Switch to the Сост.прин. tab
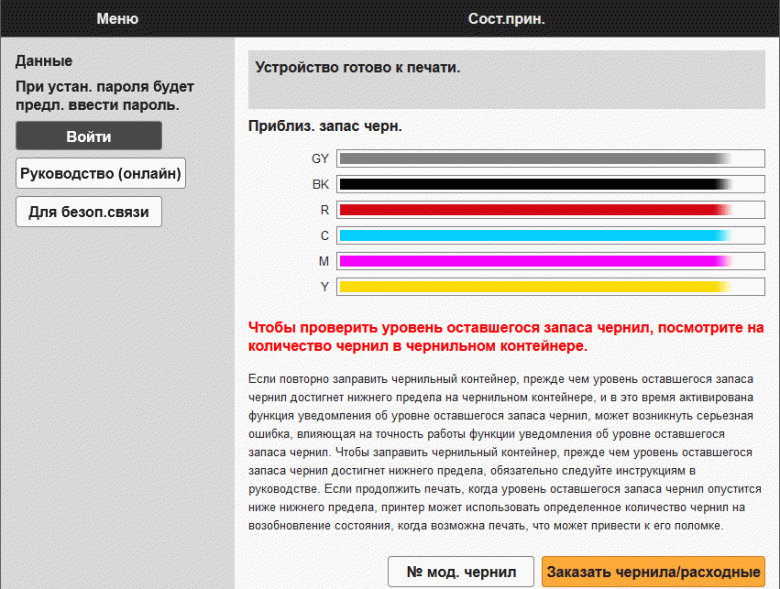 [506, 18]
